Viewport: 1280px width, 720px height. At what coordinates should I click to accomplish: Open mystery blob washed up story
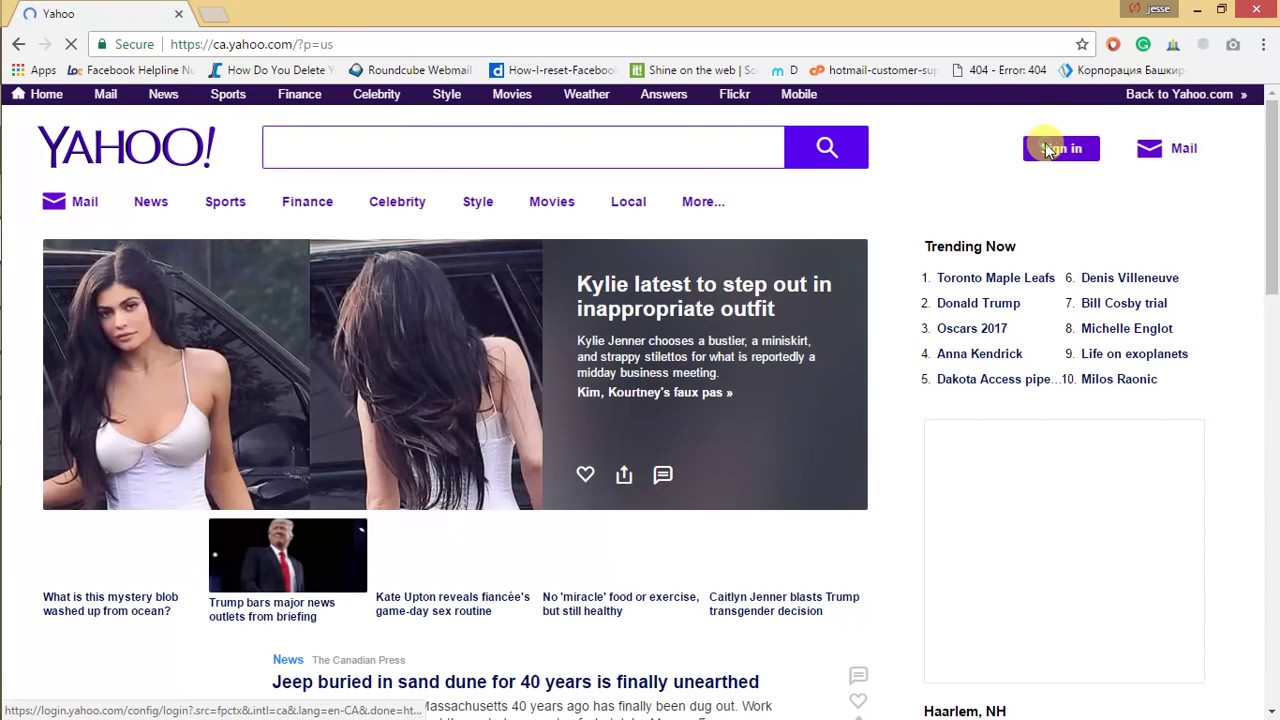pos(110,604)
